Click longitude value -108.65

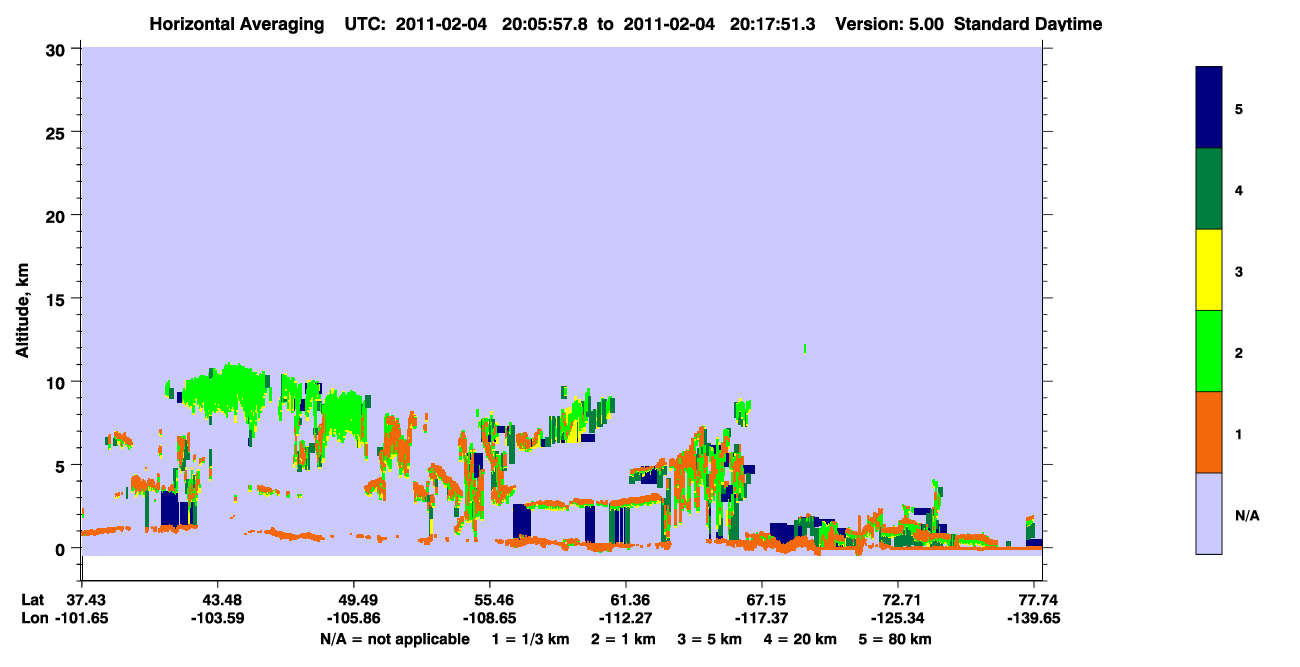(x=489, y=618)
